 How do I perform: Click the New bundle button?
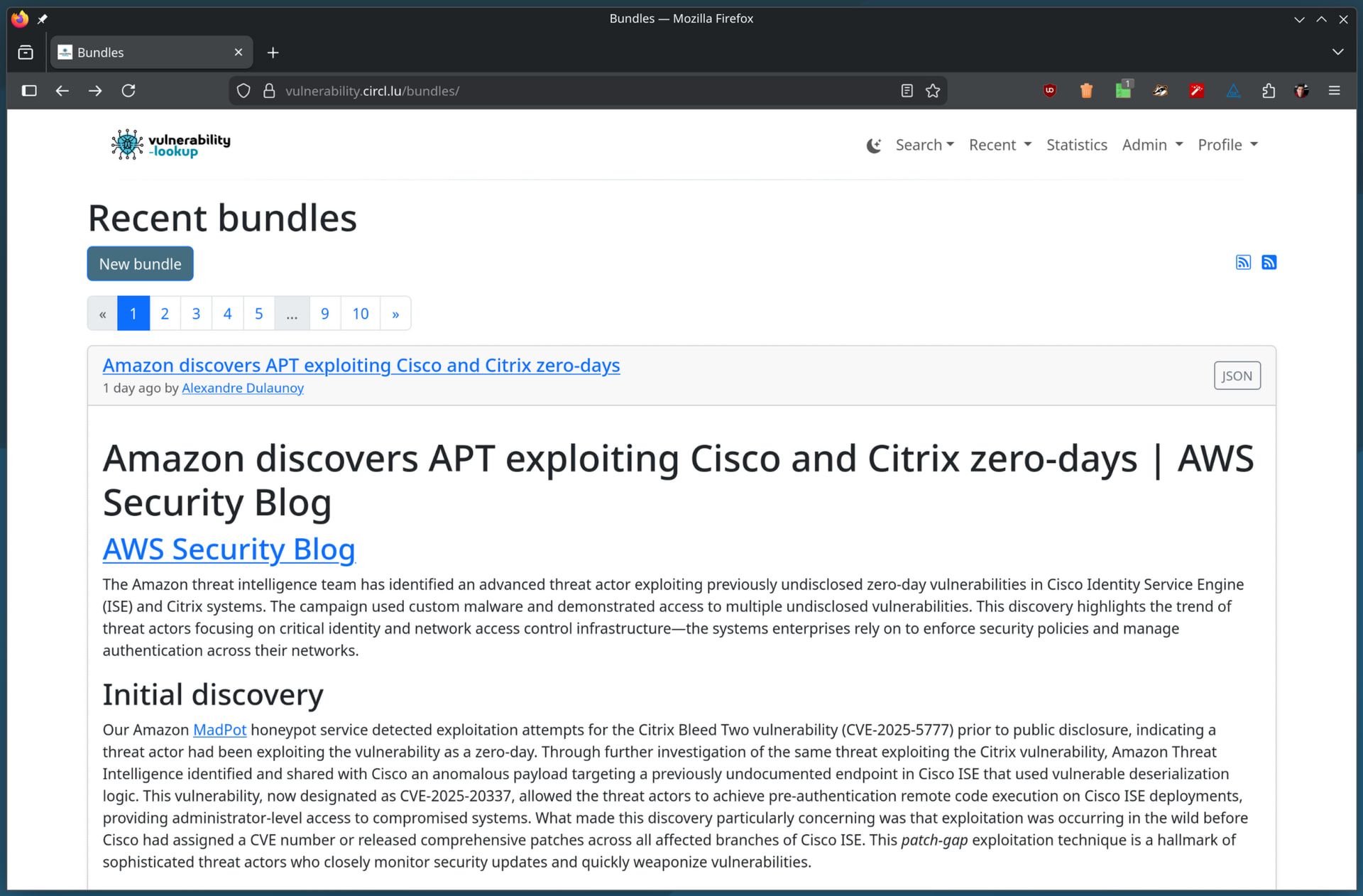coord(141,264)
